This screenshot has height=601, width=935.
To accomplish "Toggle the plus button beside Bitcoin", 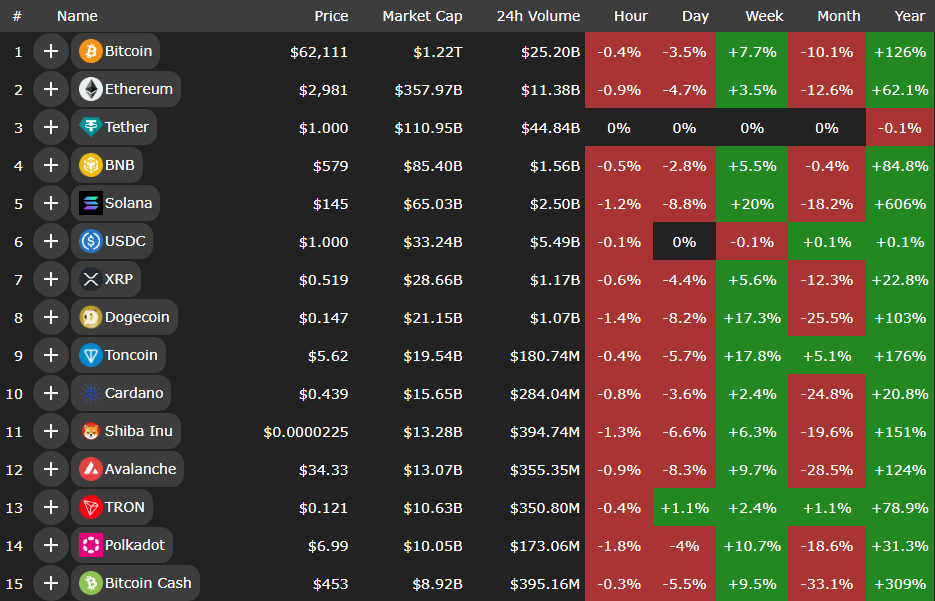I will 50,51.
